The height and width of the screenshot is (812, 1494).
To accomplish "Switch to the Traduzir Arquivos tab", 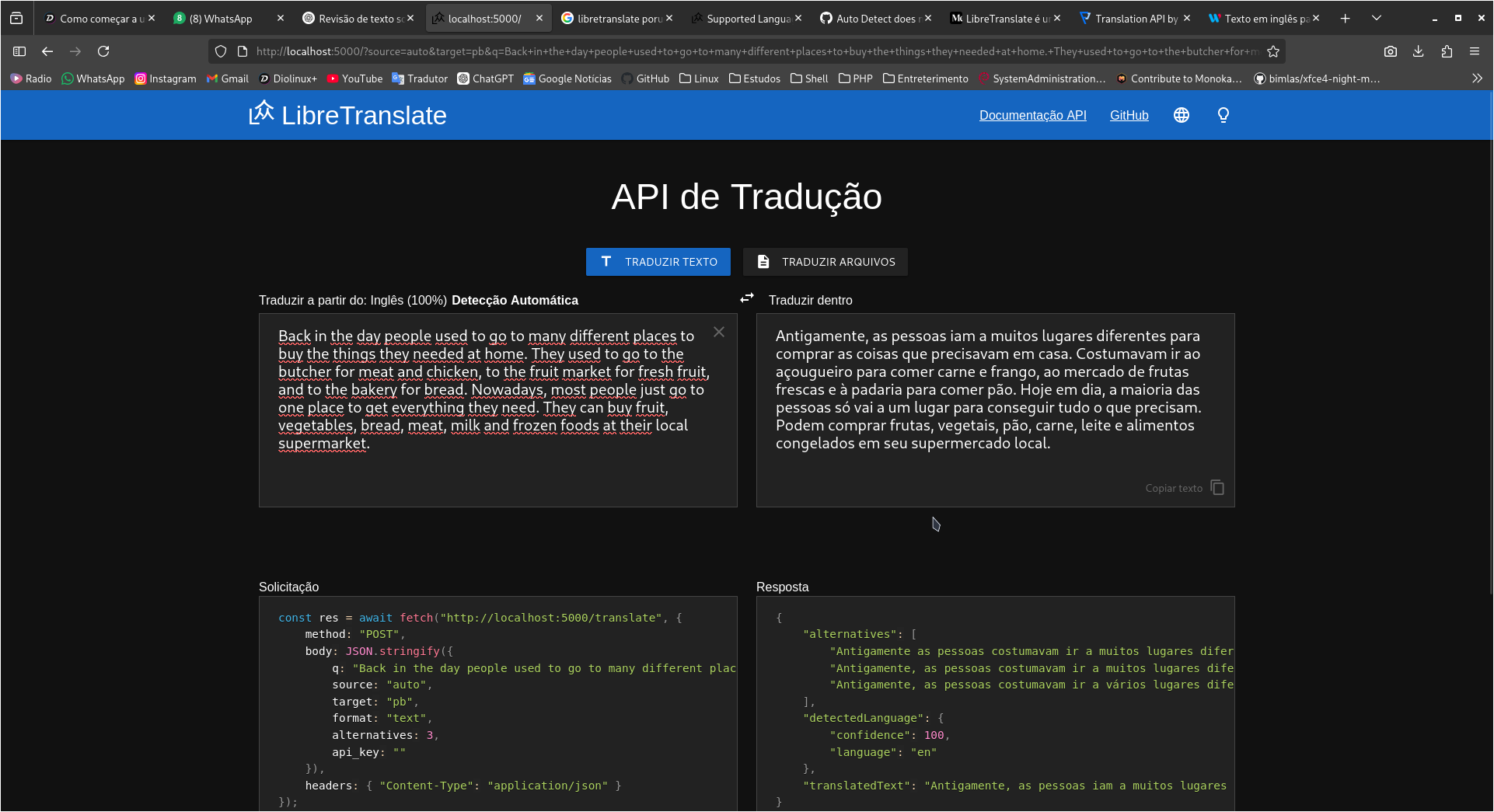I will point(825,262).
